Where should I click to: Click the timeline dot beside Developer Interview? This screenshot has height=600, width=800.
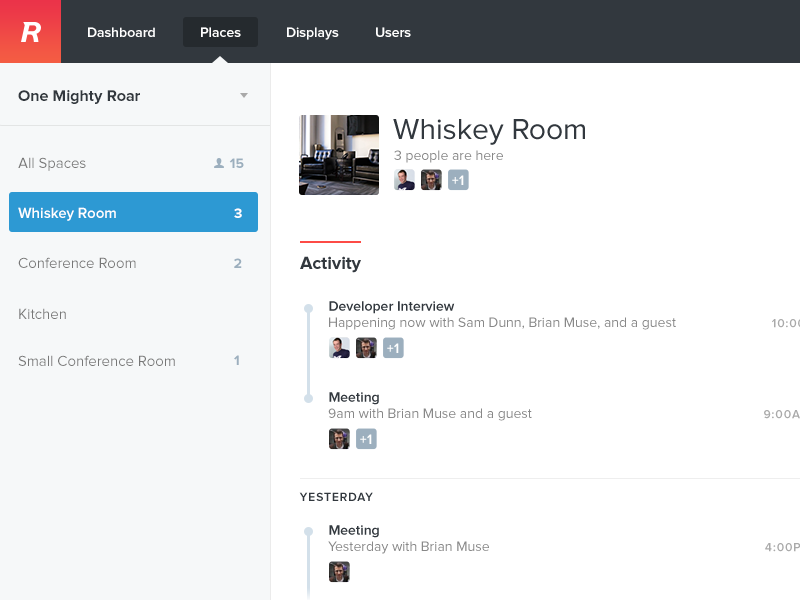point(308,308)
